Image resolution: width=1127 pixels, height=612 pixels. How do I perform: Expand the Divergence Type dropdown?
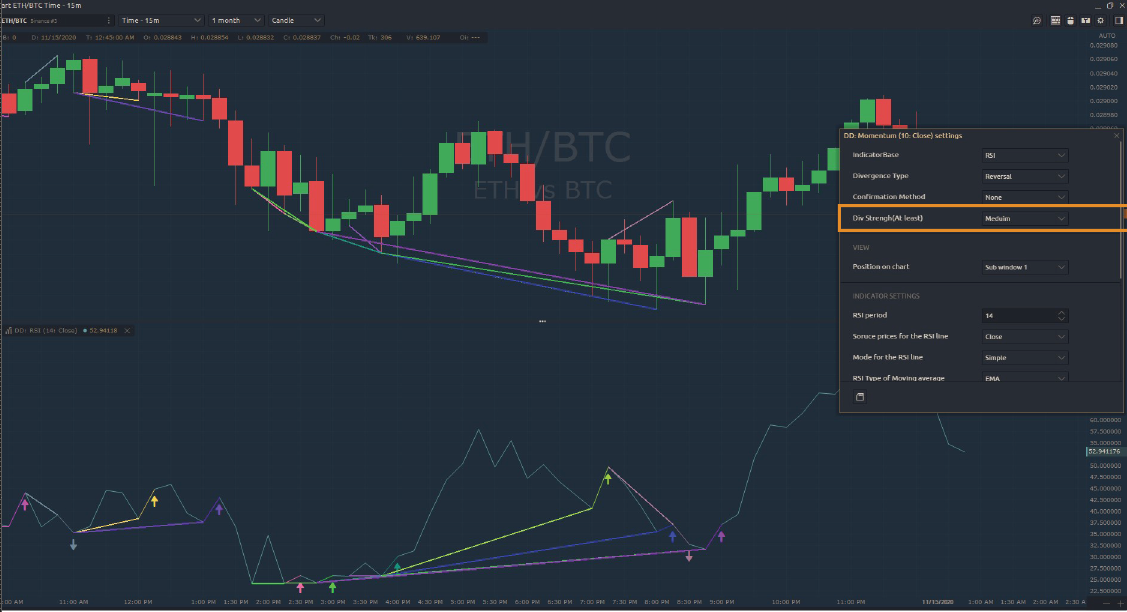[1025, 177]
